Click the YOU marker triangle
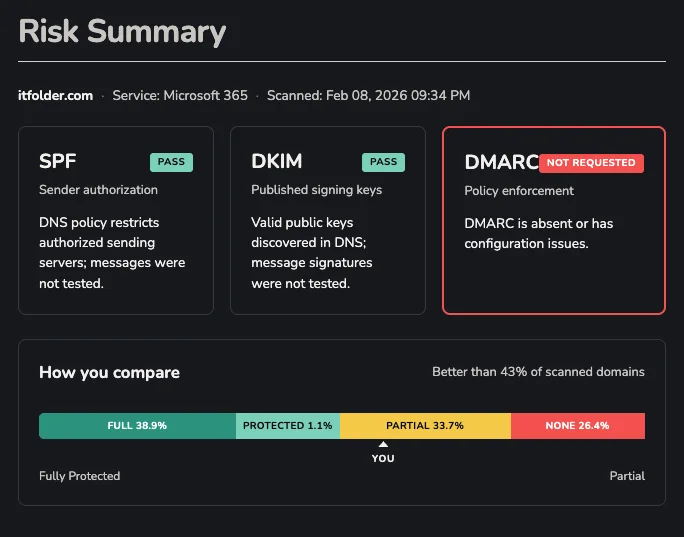The height and width of the screenshot is (537, 684). (x=383, y=444)
